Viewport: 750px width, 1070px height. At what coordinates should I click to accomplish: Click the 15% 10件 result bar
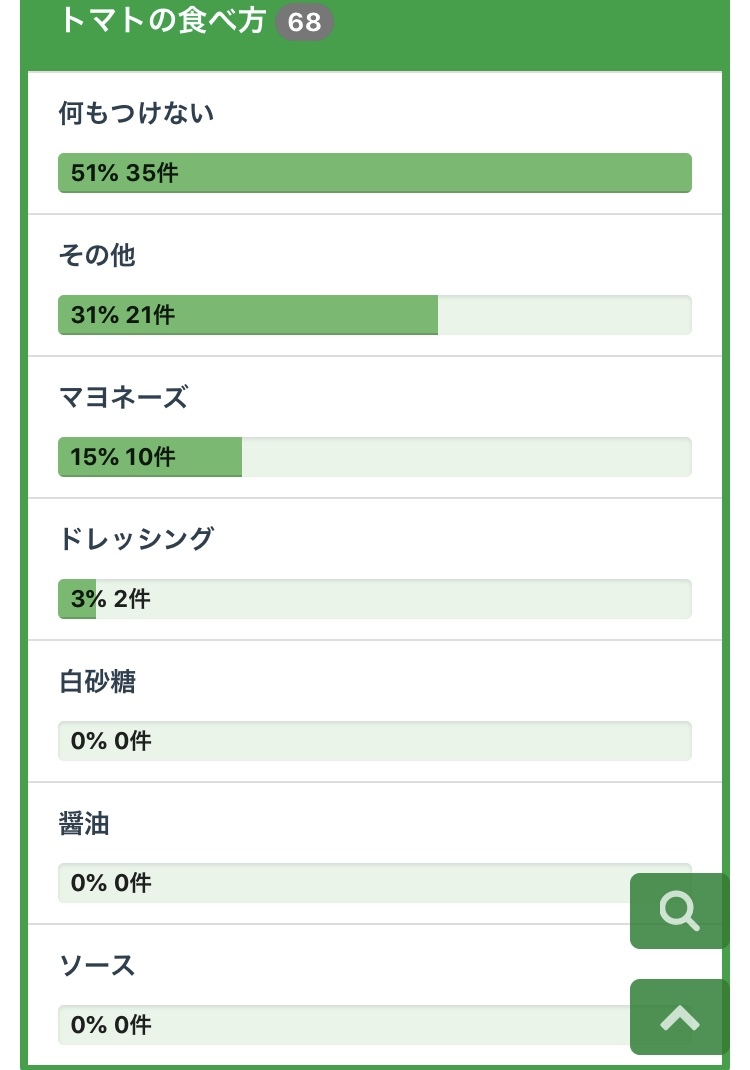[x=150, y=457]
